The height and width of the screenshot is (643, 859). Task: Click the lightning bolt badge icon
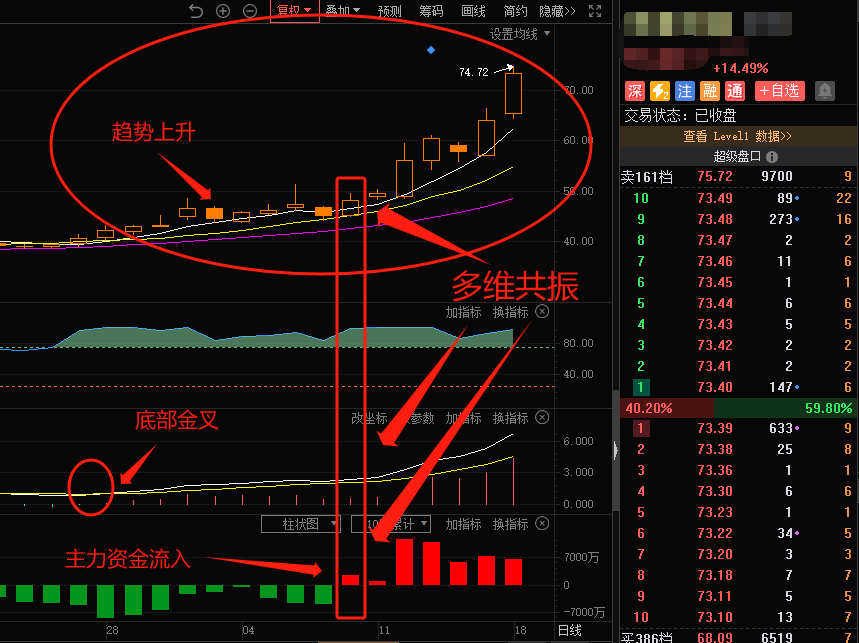tap(660, 90)
